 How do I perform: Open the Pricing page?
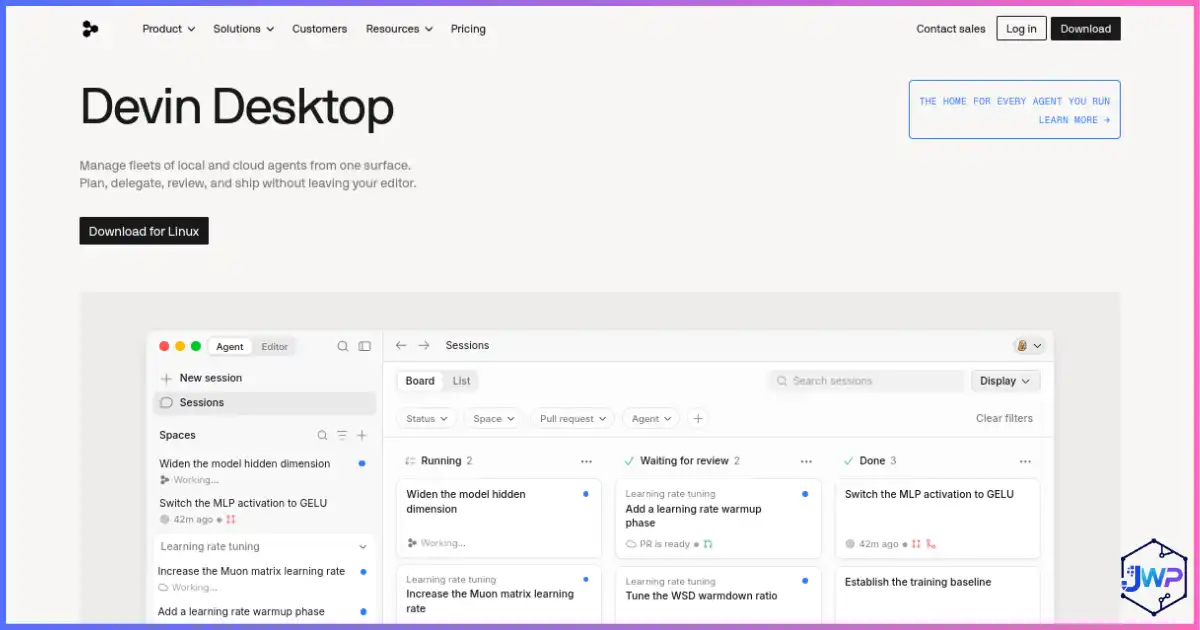(468, 29)
